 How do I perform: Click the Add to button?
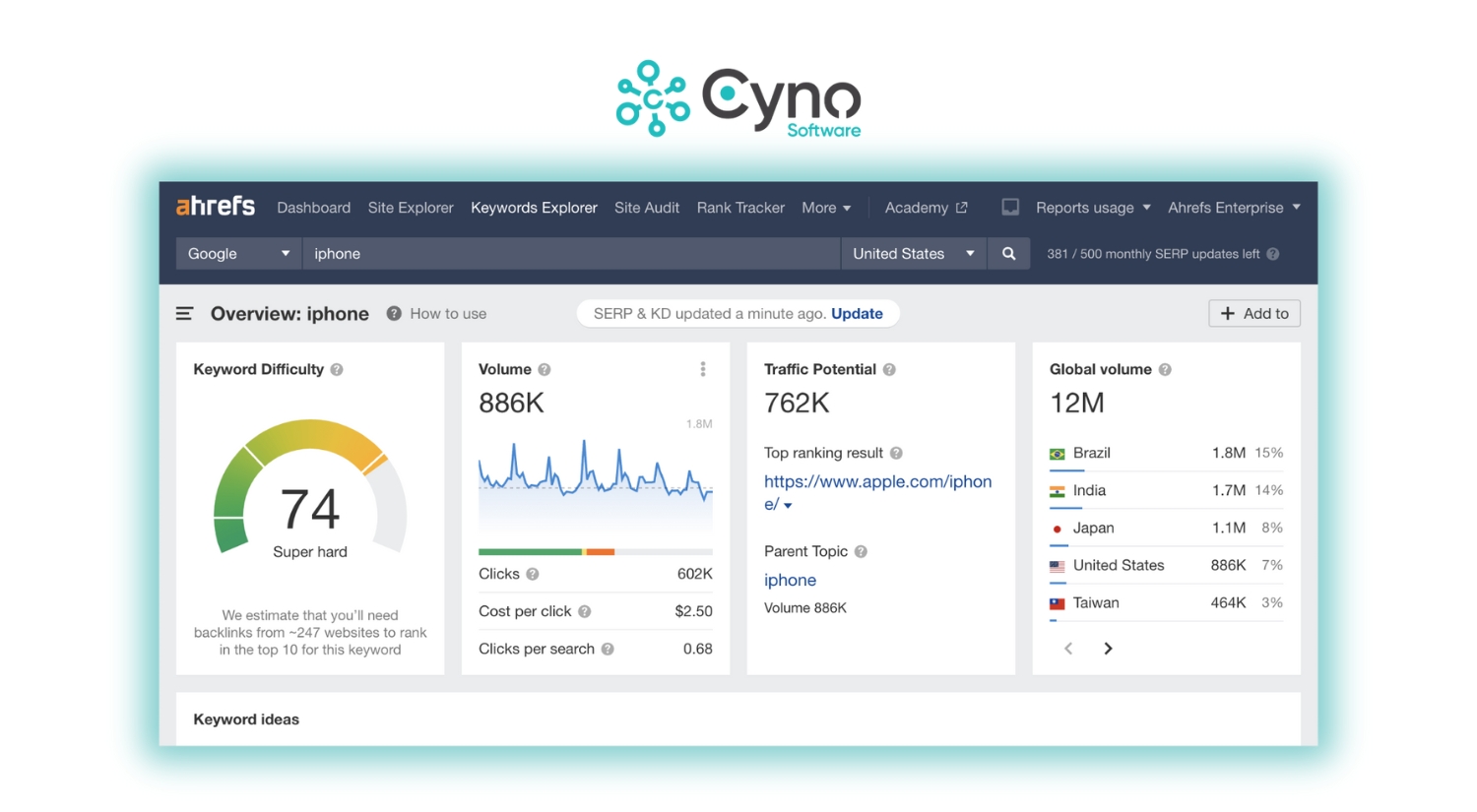(1253, 314)
